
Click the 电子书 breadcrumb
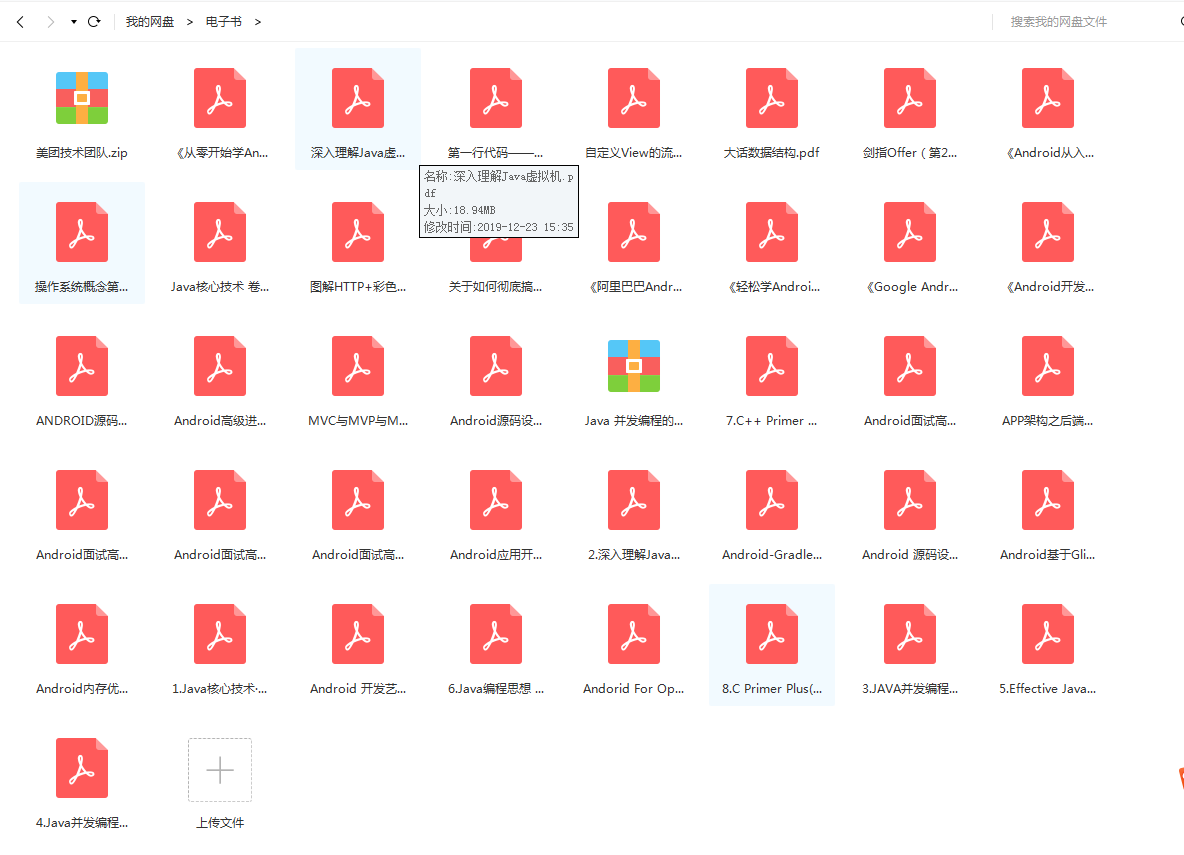224,22
